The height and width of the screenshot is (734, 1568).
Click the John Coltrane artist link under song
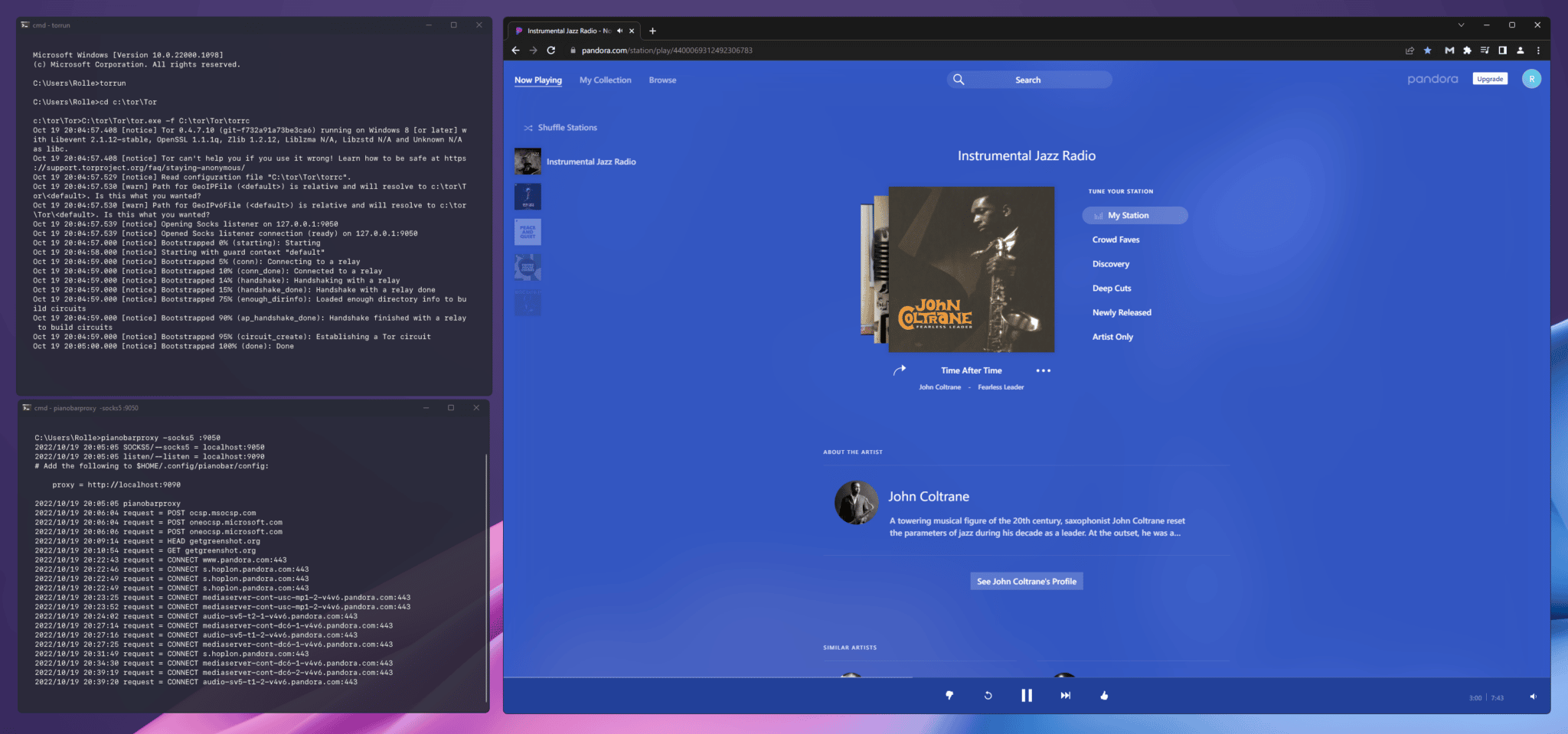[x=939, y=387]
